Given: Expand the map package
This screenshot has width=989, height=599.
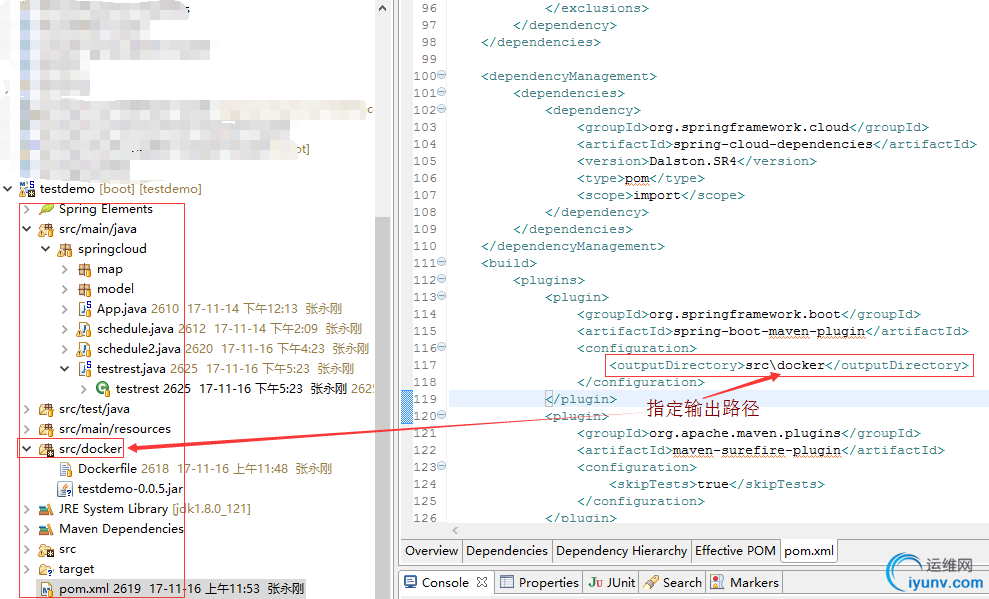Looking at the screenshot, I should 64,269.
